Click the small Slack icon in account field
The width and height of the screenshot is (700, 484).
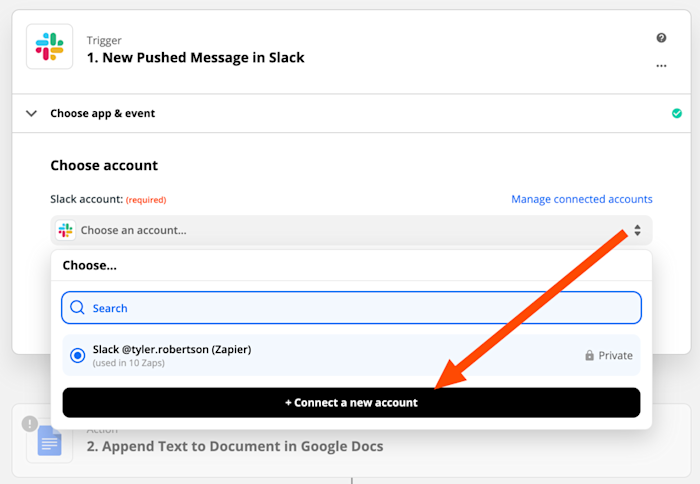pos(66,230)
